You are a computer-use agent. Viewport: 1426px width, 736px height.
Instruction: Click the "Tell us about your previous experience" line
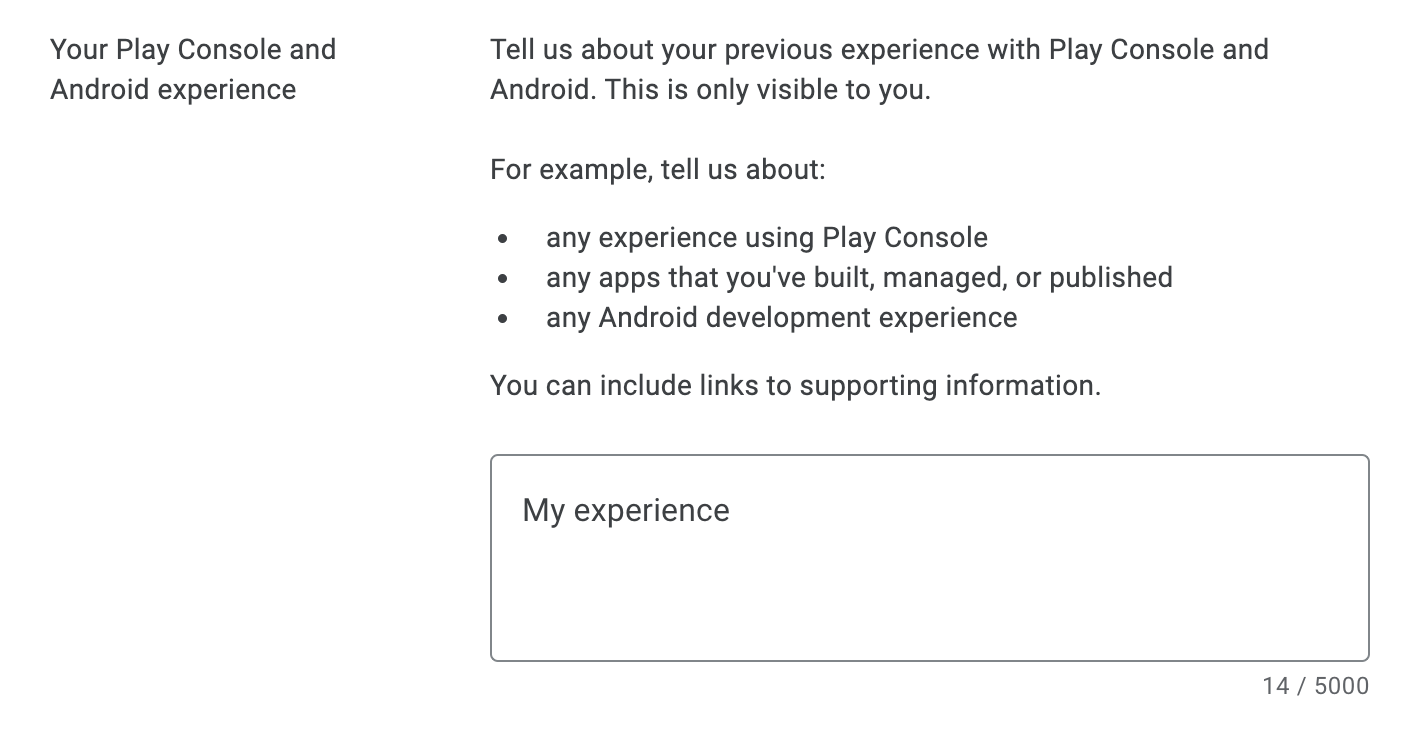pyautogui.click(x=878, y=50)
